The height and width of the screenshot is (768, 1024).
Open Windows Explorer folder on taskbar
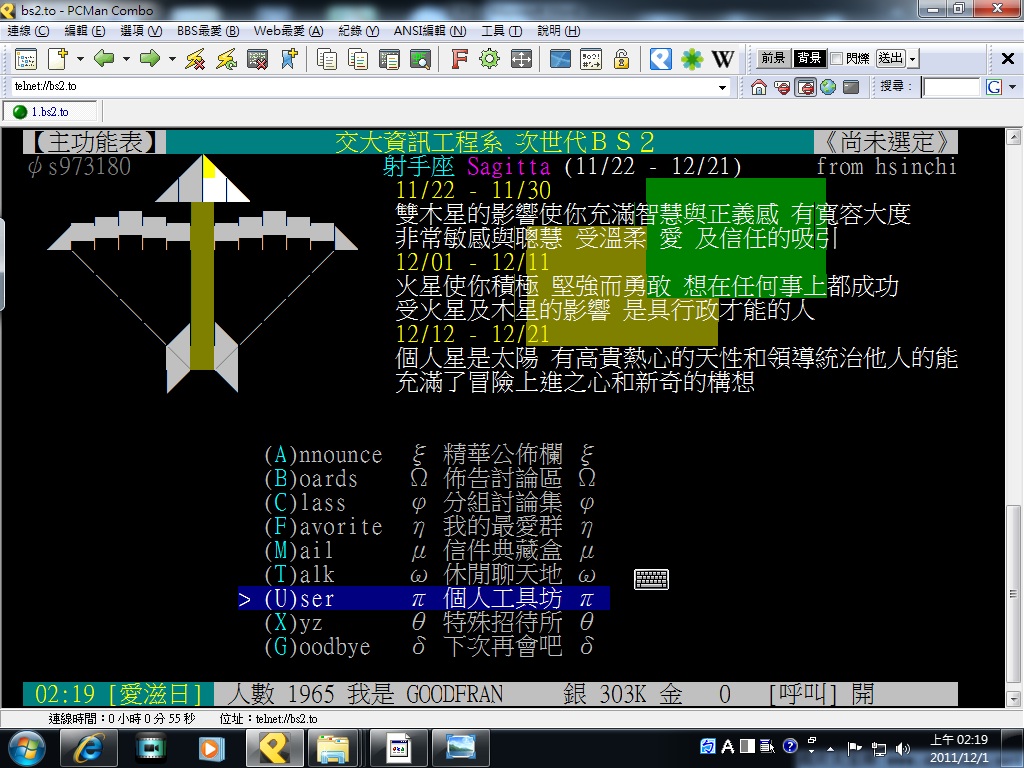coord(333,748)
